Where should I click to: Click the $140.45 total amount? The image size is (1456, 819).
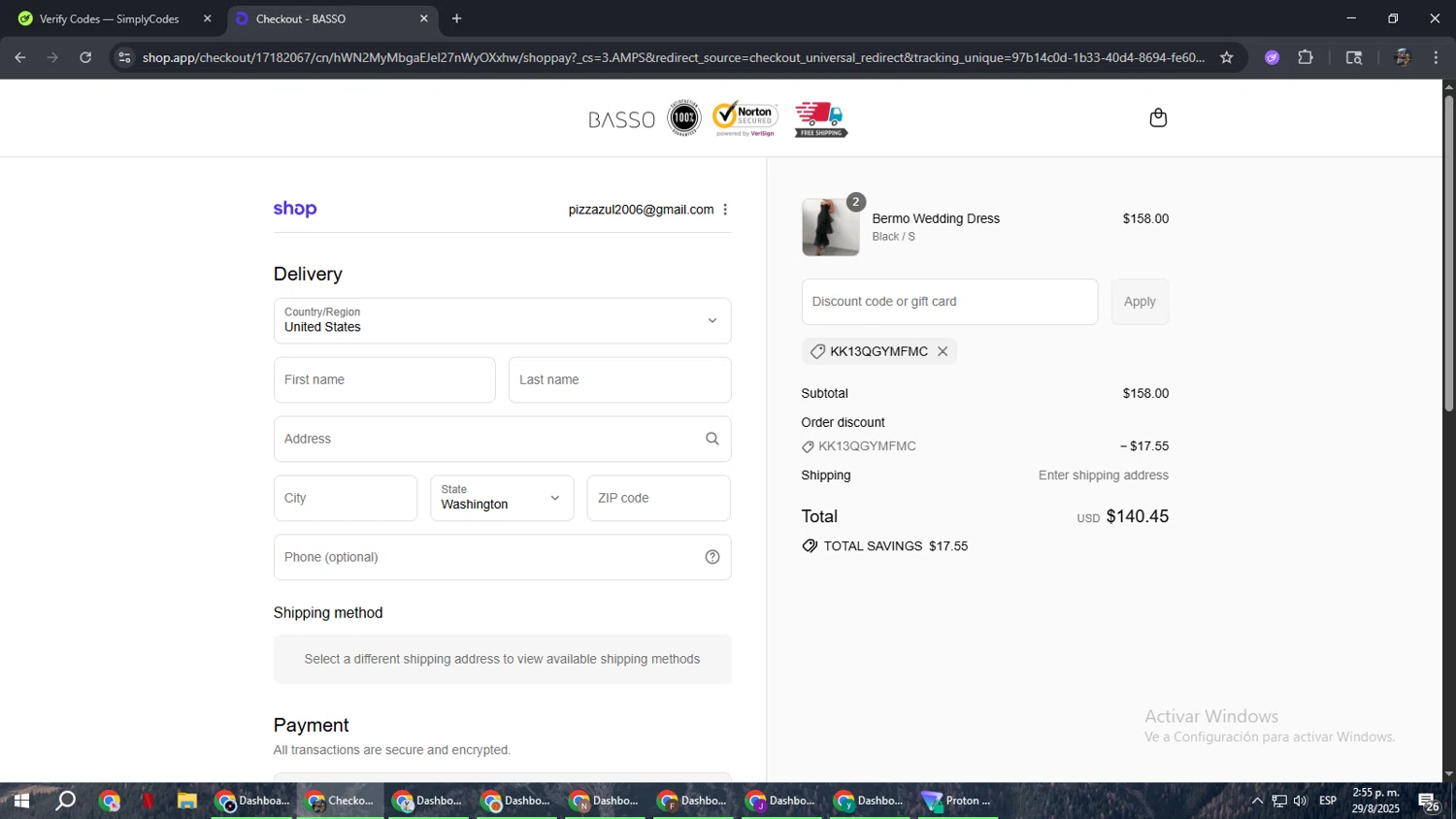click(1138, 516)
